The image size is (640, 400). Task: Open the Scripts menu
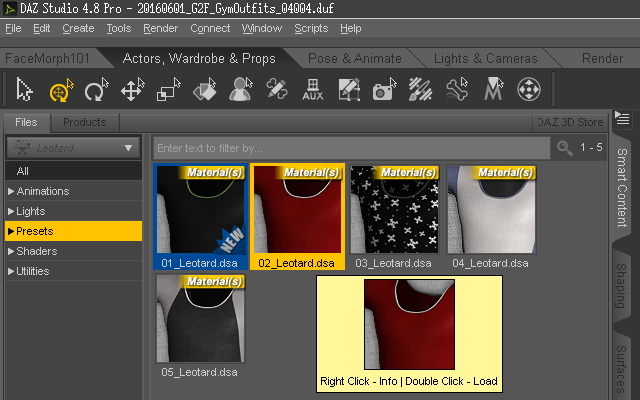coord(311,29)
